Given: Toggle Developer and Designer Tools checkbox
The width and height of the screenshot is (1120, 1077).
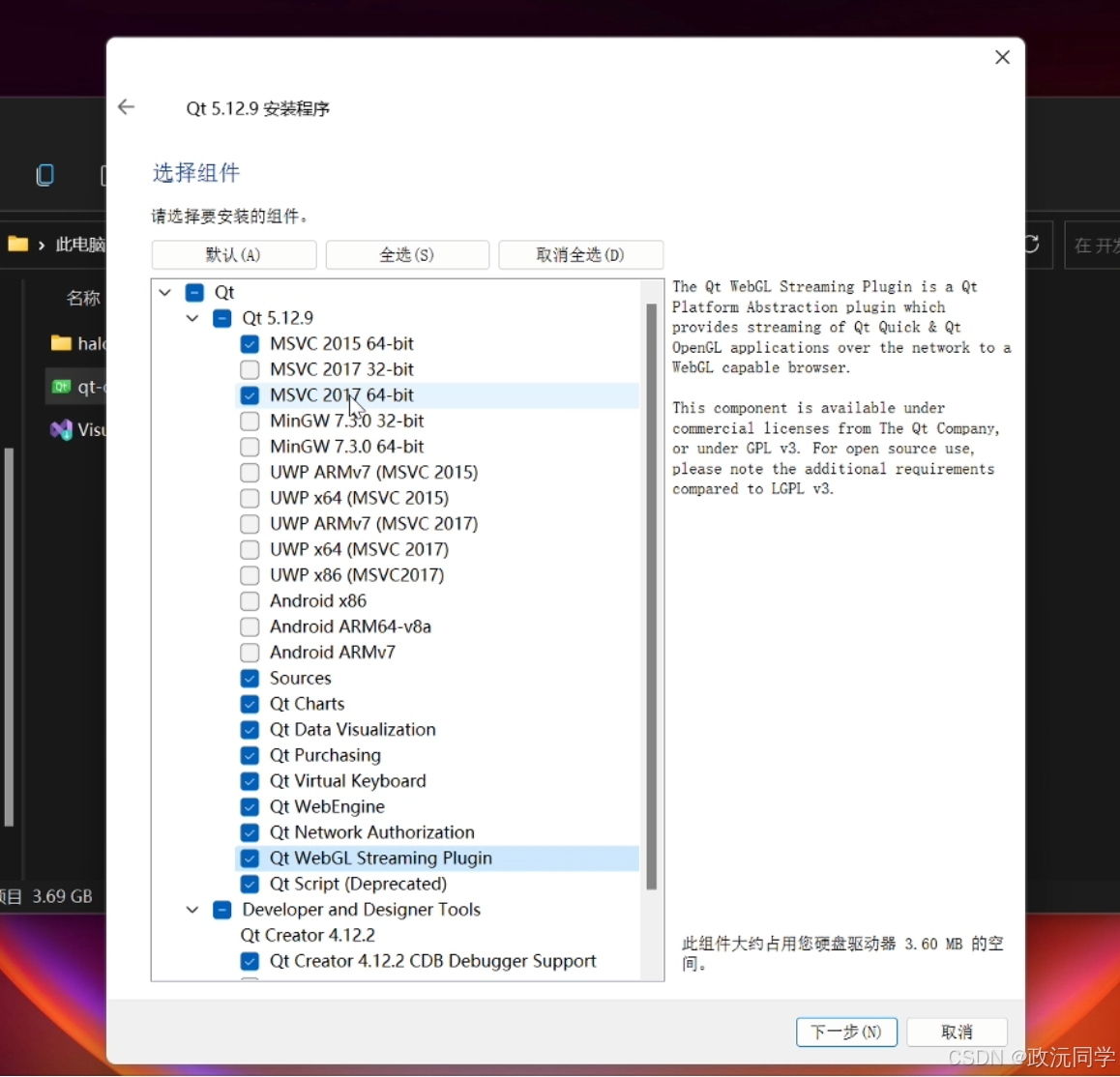Looking at the screenshot, I should (222, 909).
